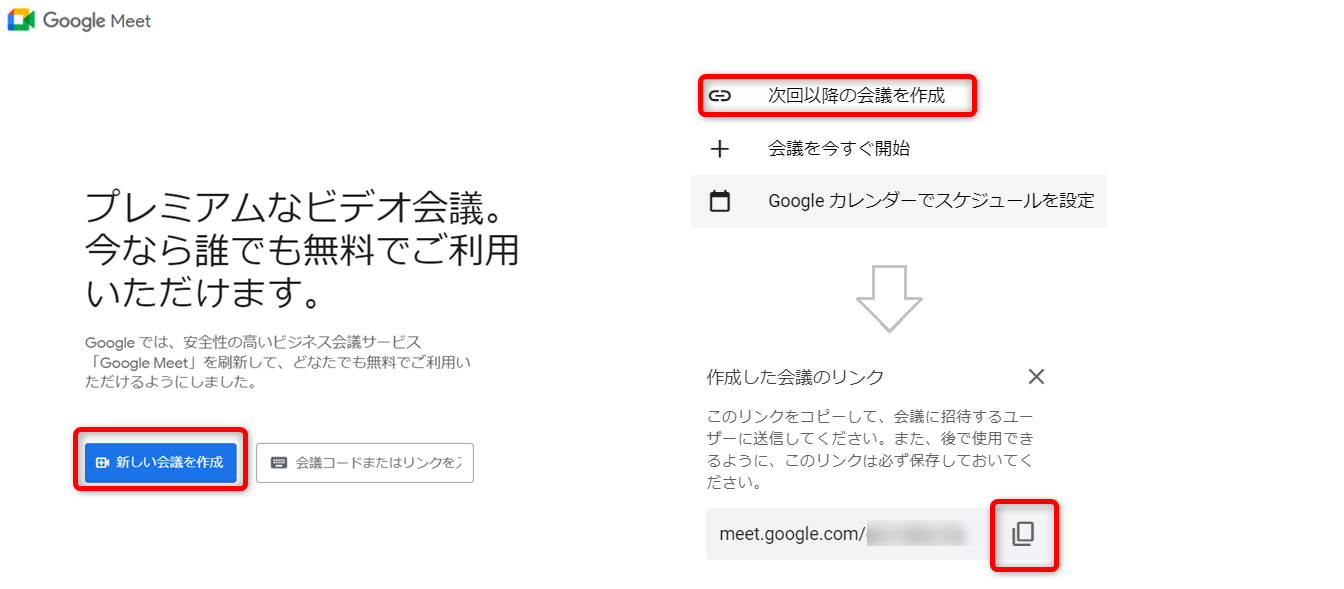Viewport: 1344px width, 589px height.
Task: Click the calendar icon in the menu
Action: [719, 201]
